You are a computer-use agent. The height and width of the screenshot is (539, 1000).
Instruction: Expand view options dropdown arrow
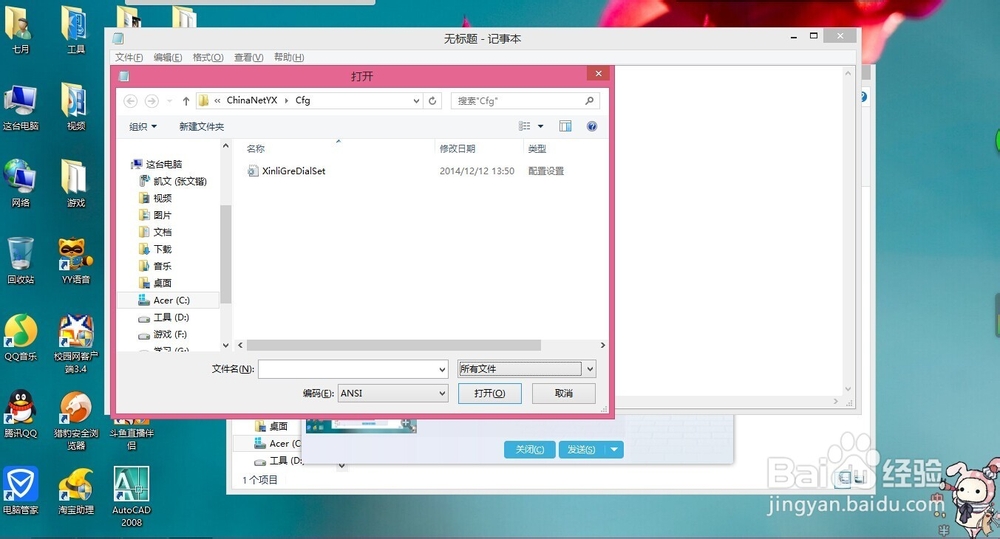click(x=541, y=126)
